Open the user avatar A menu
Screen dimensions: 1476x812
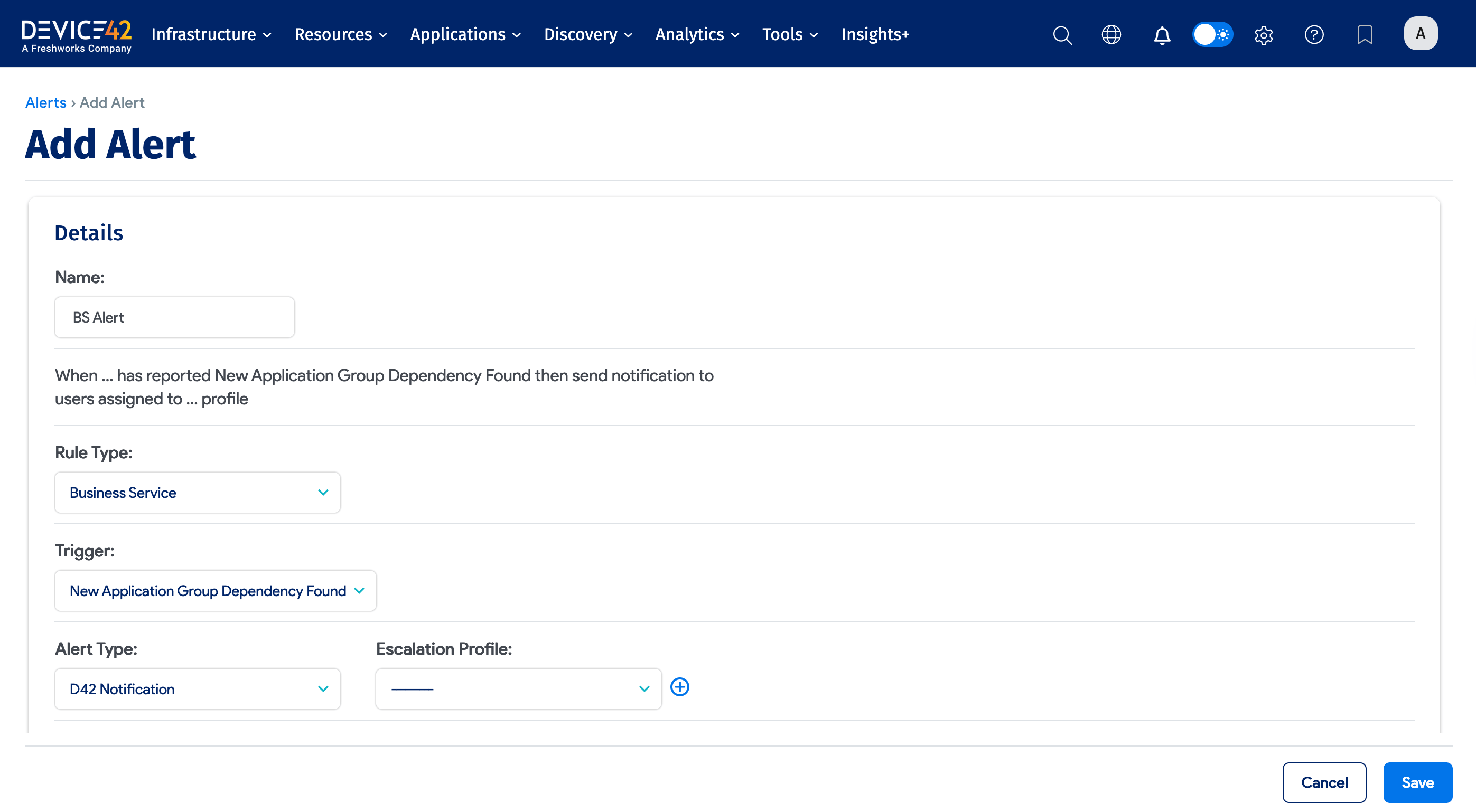pos(1420,33)
